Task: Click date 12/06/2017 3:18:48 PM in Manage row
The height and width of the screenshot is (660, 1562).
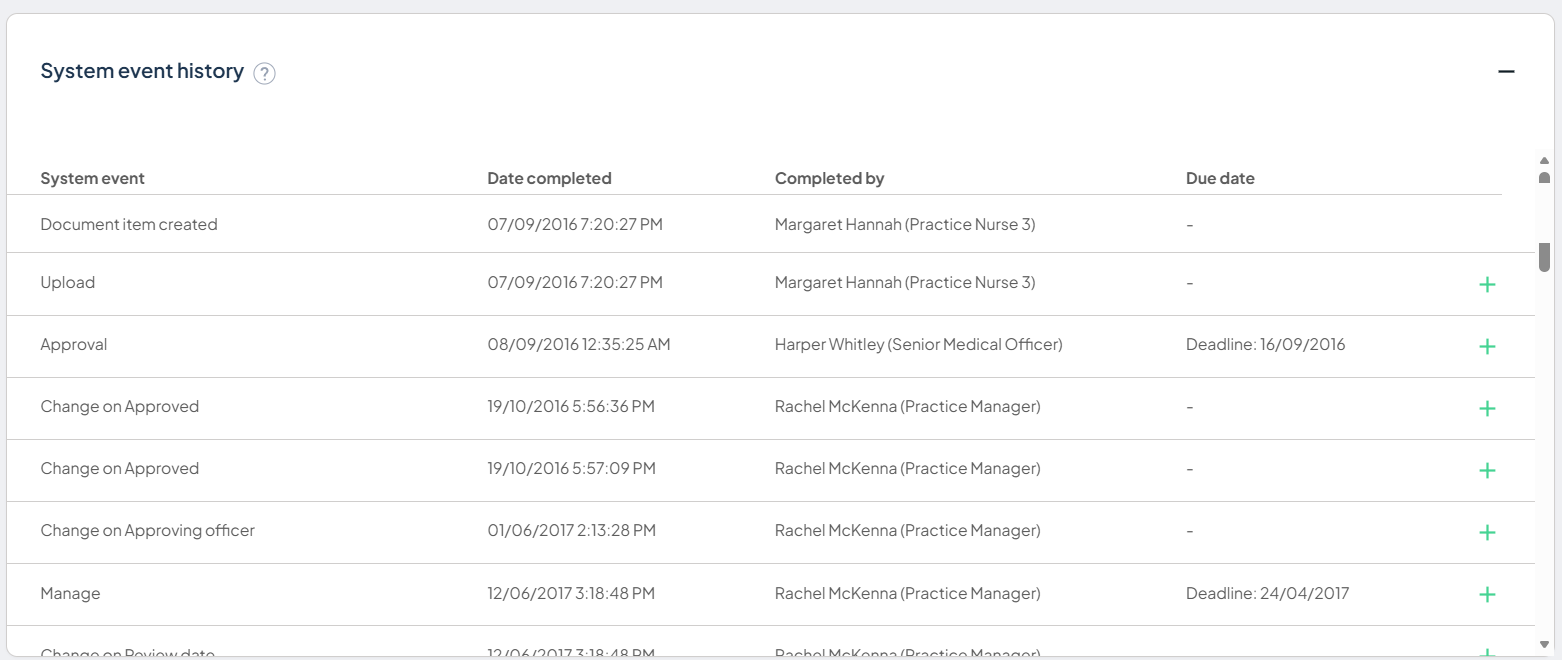Action: coord(571,594)
